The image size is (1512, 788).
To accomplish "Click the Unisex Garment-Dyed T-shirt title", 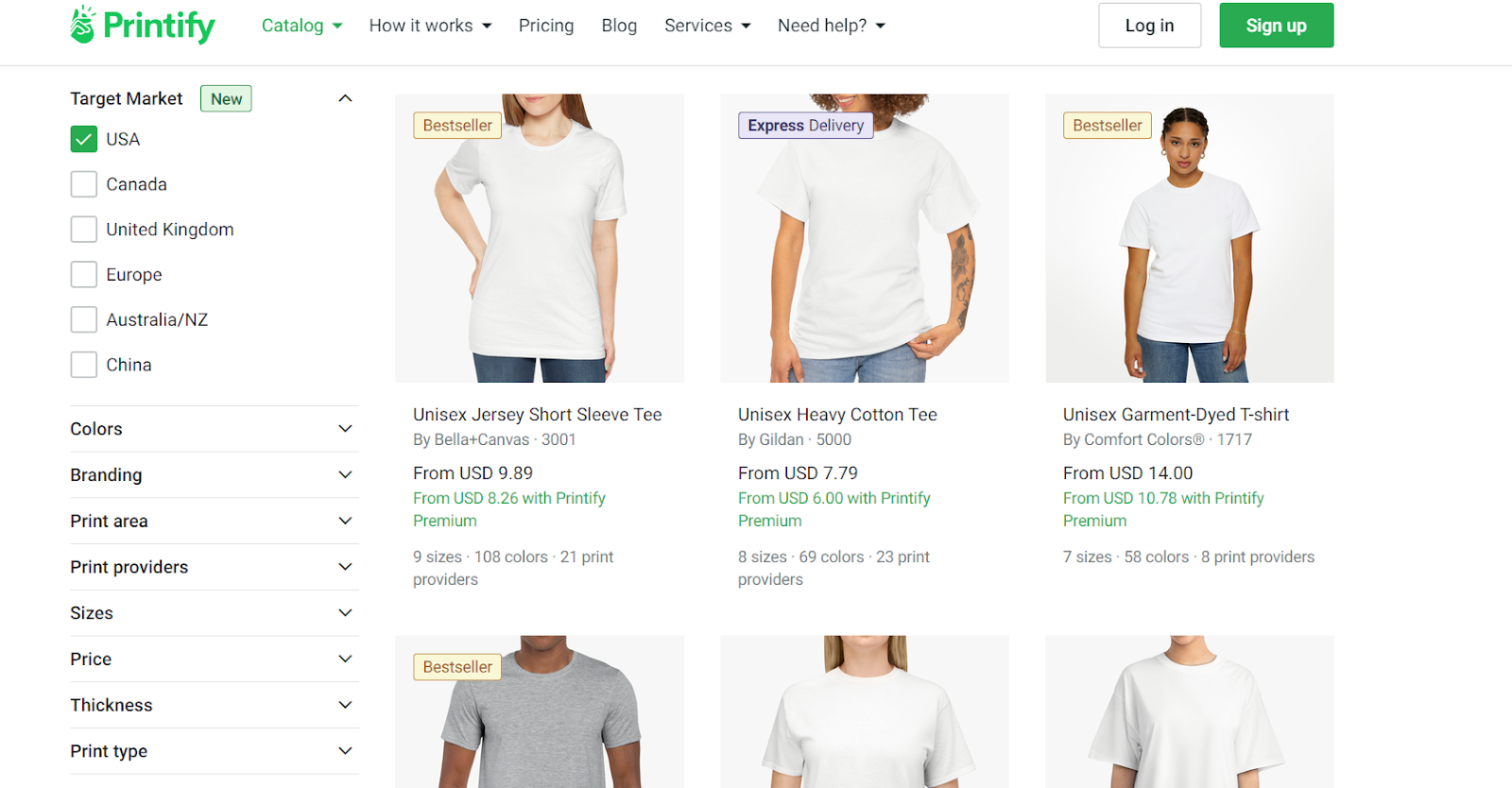I will click(x=1176, y=414).
